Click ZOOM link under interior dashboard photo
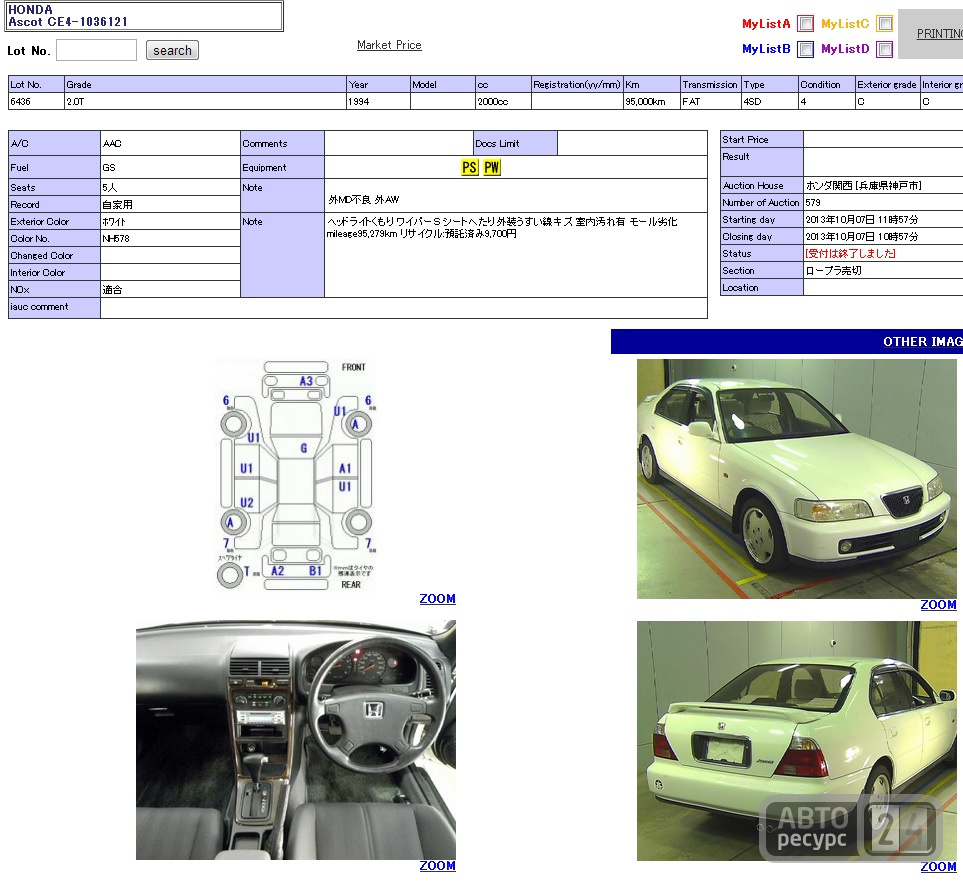This screenshot has width=963, height=883. coord(437,866)
